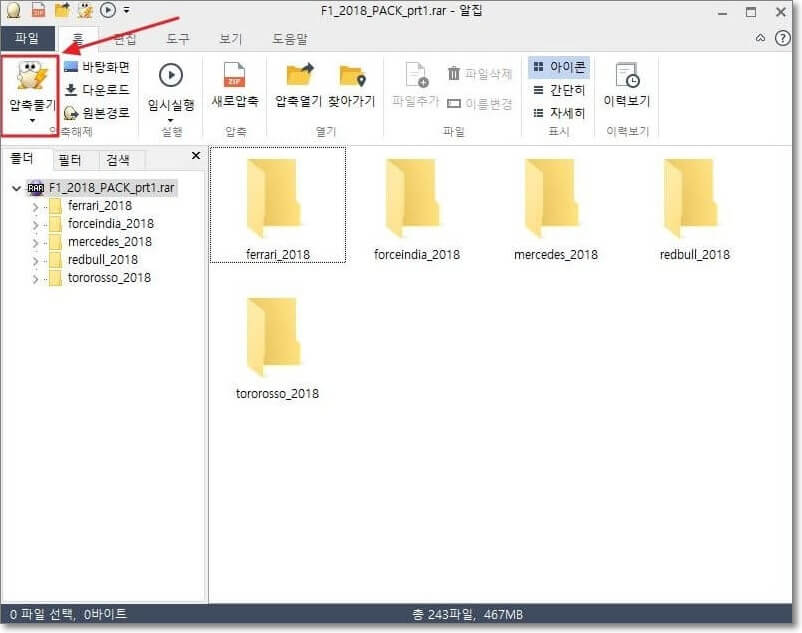Open the 임시실행 dropdown arrow
The height and width of the screenshot is (633, 802).
tap(170, 121)
